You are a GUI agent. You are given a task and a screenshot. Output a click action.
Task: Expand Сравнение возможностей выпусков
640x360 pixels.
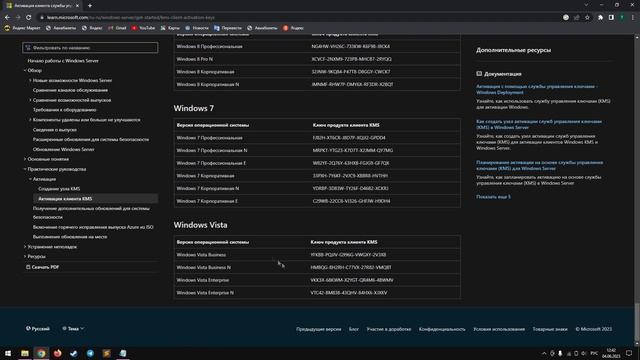point(30,100)
